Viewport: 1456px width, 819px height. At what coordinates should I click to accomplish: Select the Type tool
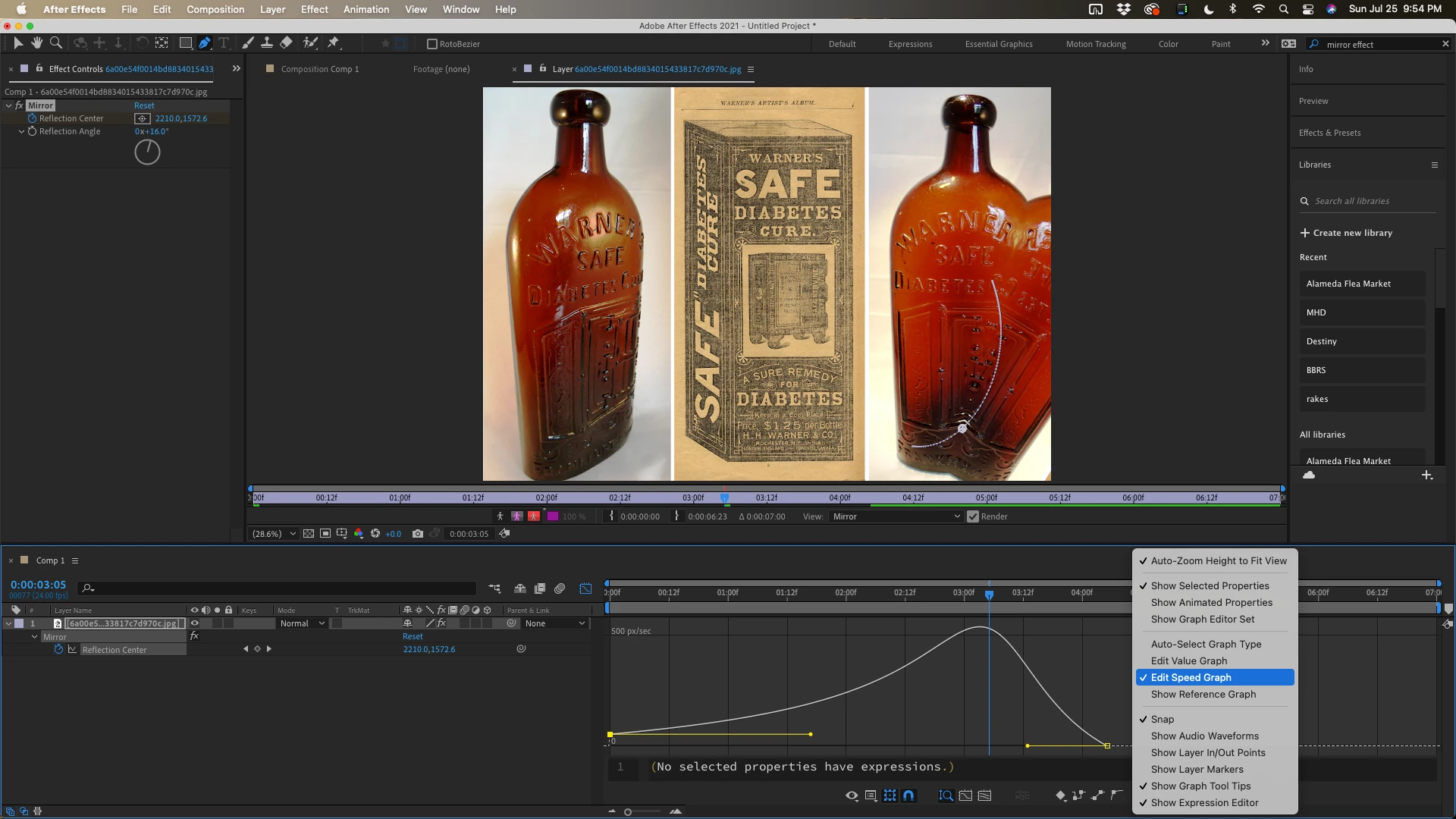click(224, 43)
